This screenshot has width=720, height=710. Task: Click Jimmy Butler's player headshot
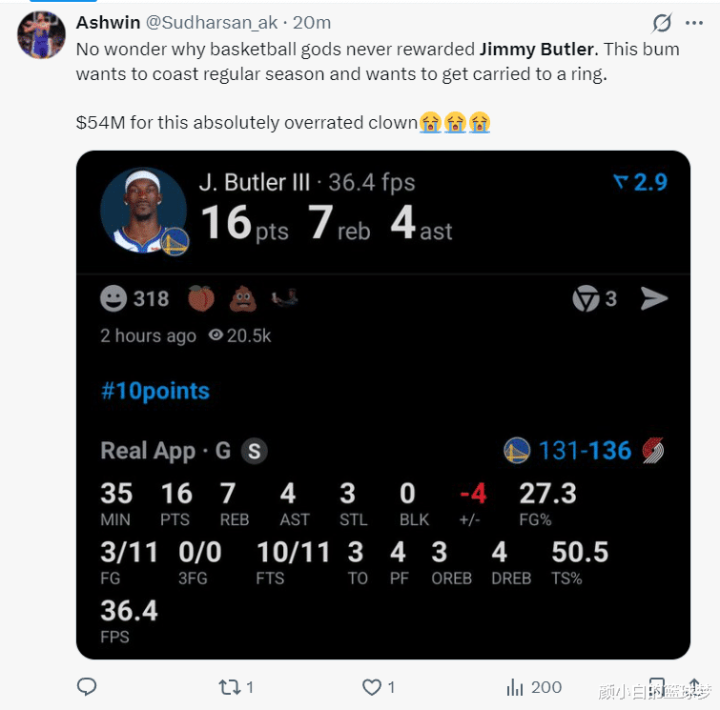[143, 211]
